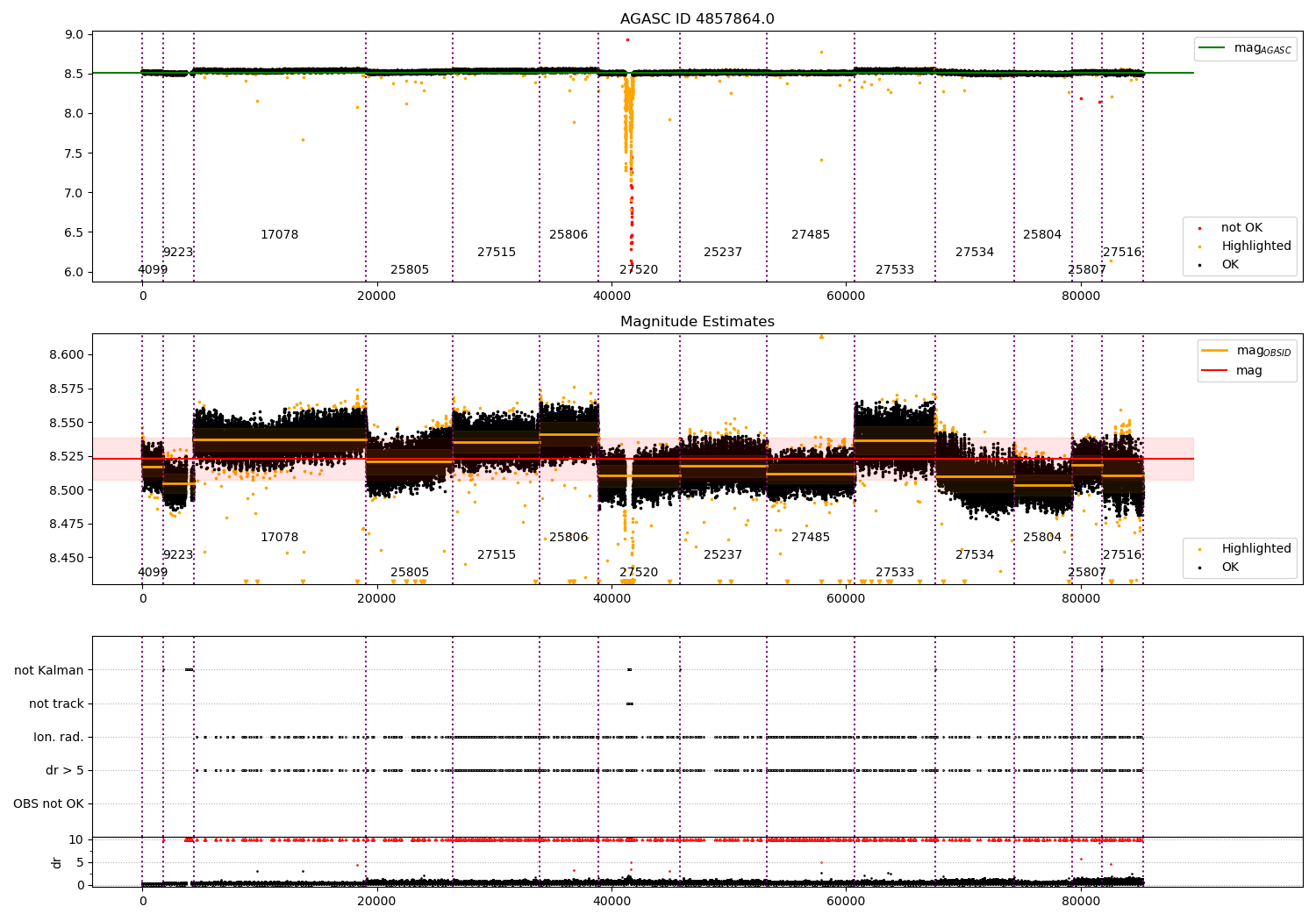The height and width of the screenshot is (921, 1316).
Task: Click obsid label 27520 in Magnitude Estimates plot
Action: point(639,572)
